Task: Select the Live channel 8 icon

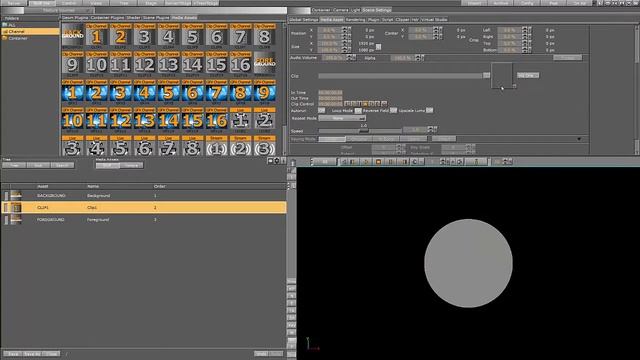Action: [x=192, y=146]
